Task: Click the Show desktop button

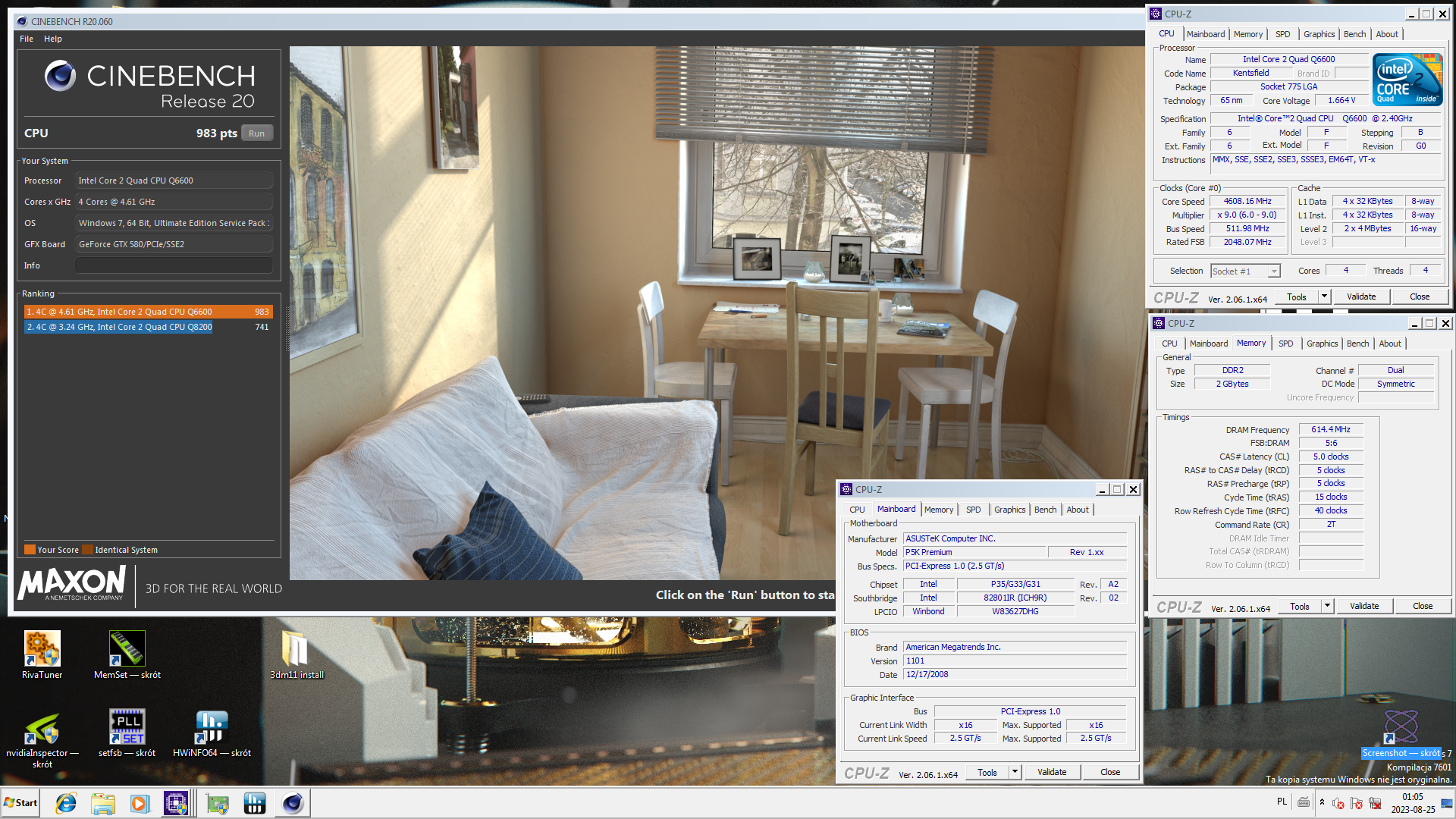Action: click(x=1448, y=803)
